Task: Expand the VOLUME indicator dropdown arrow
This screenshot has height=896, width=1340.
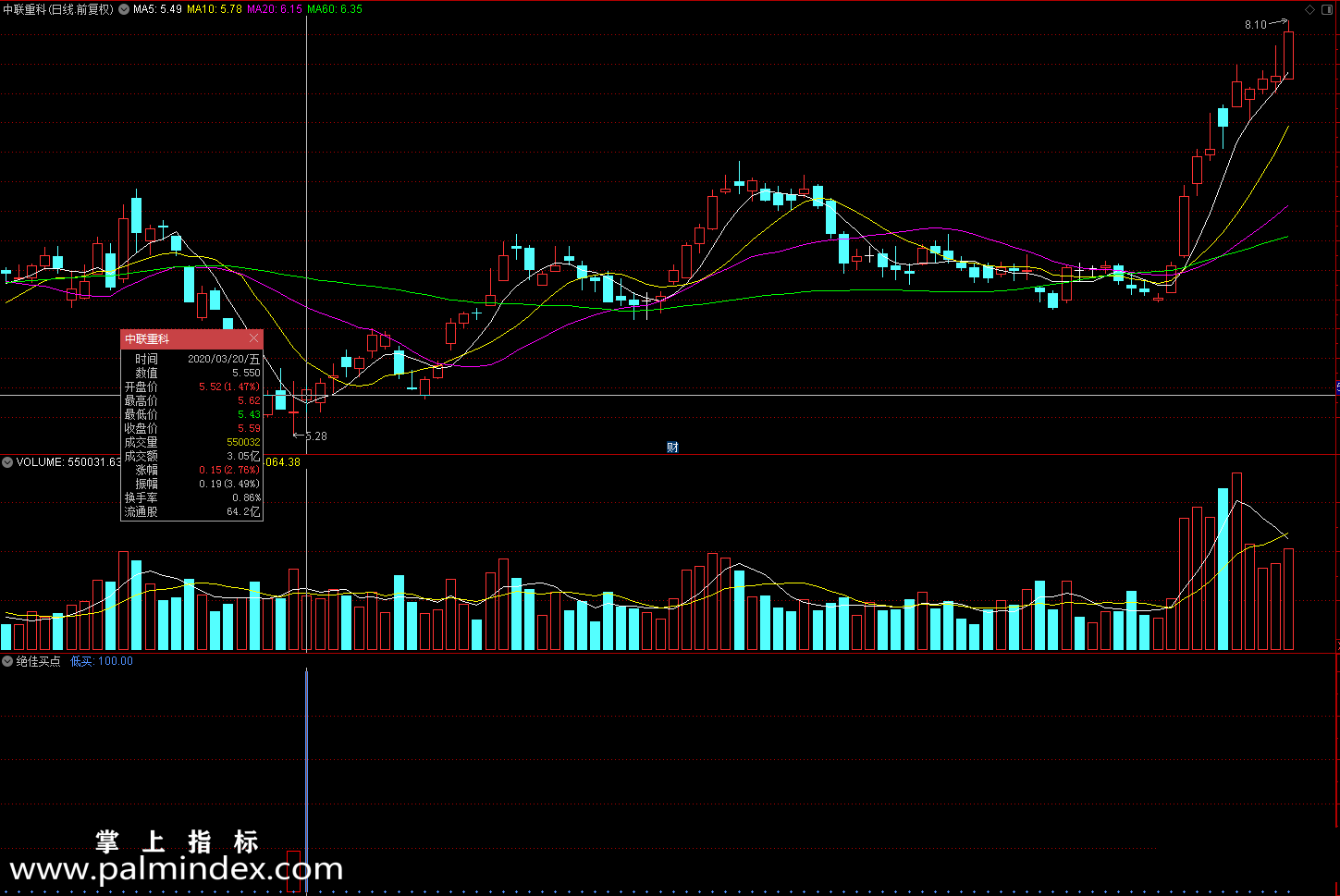Action: [x=7, y=462]
